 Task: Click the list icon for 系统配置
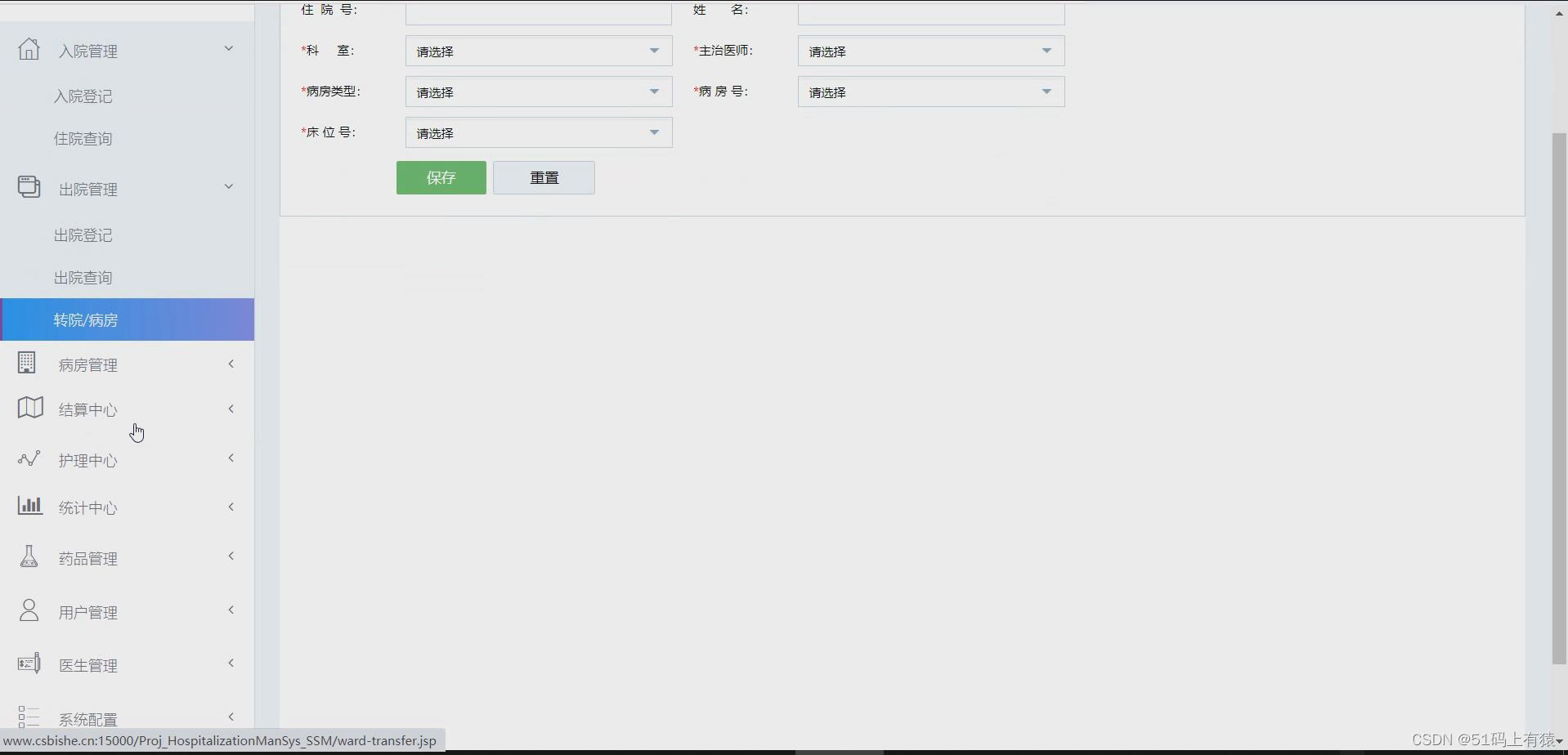click(x=29, y=717)
